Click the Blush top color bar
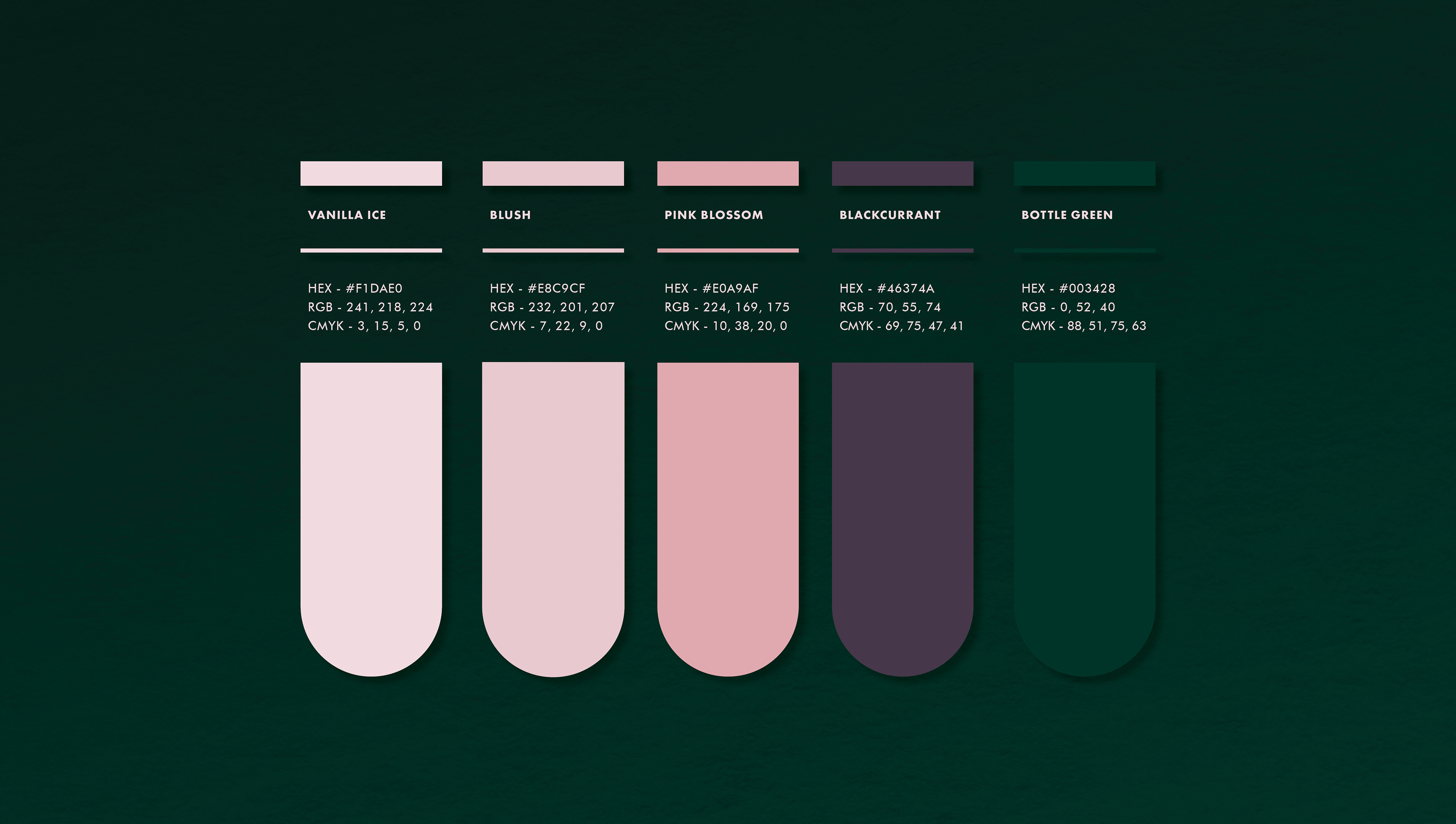This screenshot has height=824, width=1456. tap(553, 173)
